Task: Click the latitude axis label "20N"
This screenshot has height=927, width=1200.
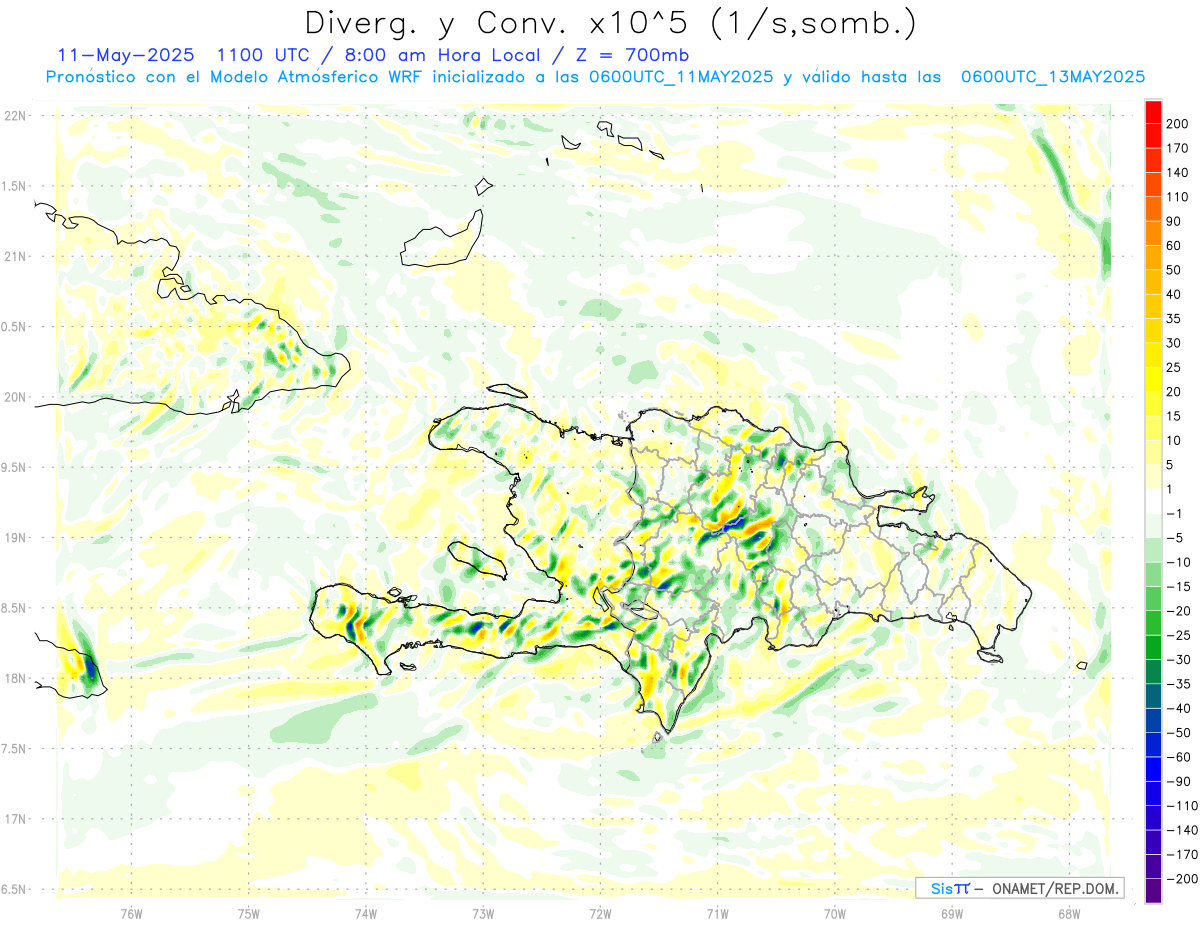Action: click(15, 397)
